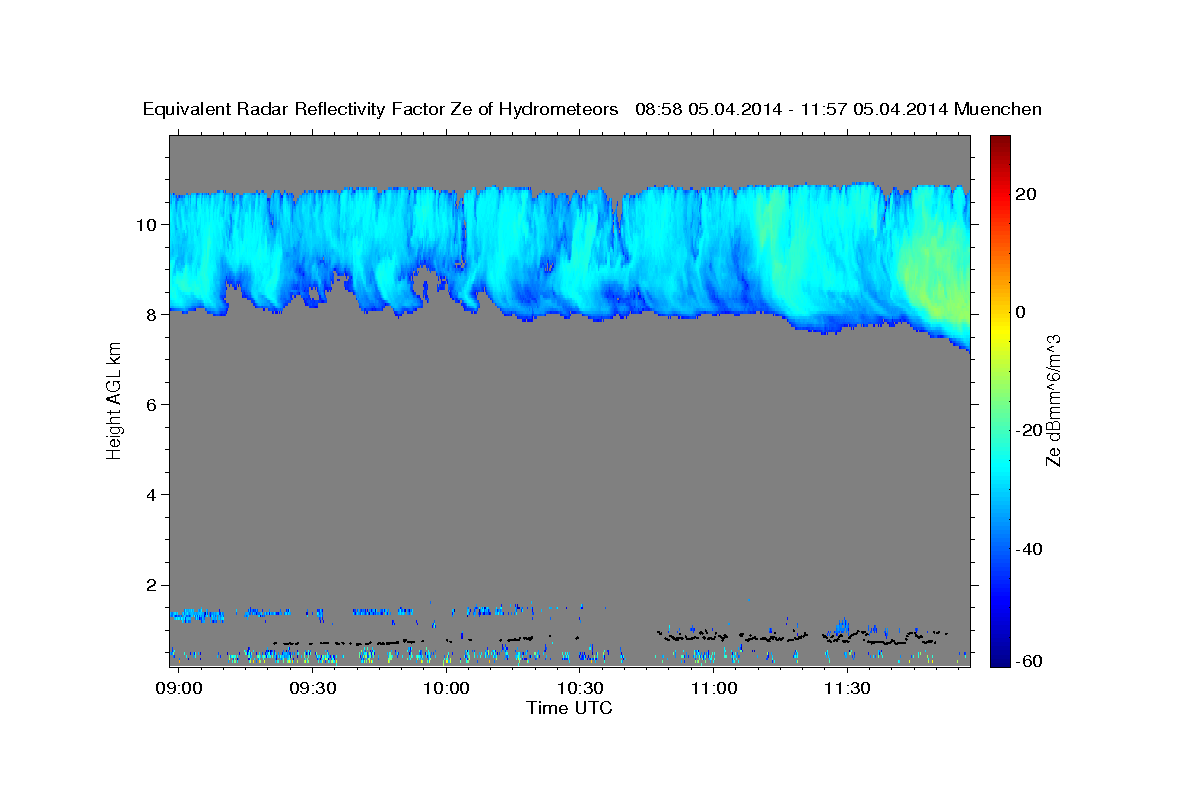Click the dark blue bottom of the colorbar

(x=1000, y=655)
